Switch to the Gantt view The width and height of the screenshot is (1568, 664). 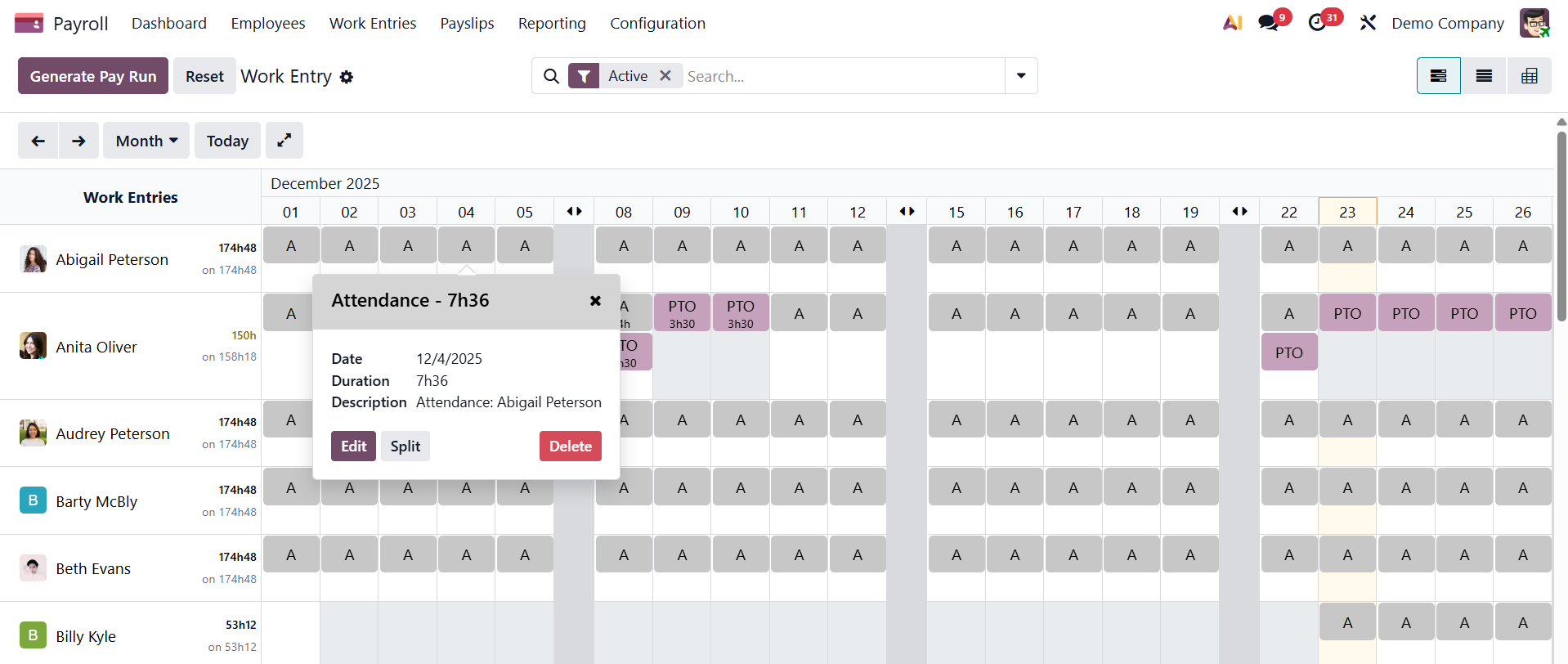[1438, 76]
